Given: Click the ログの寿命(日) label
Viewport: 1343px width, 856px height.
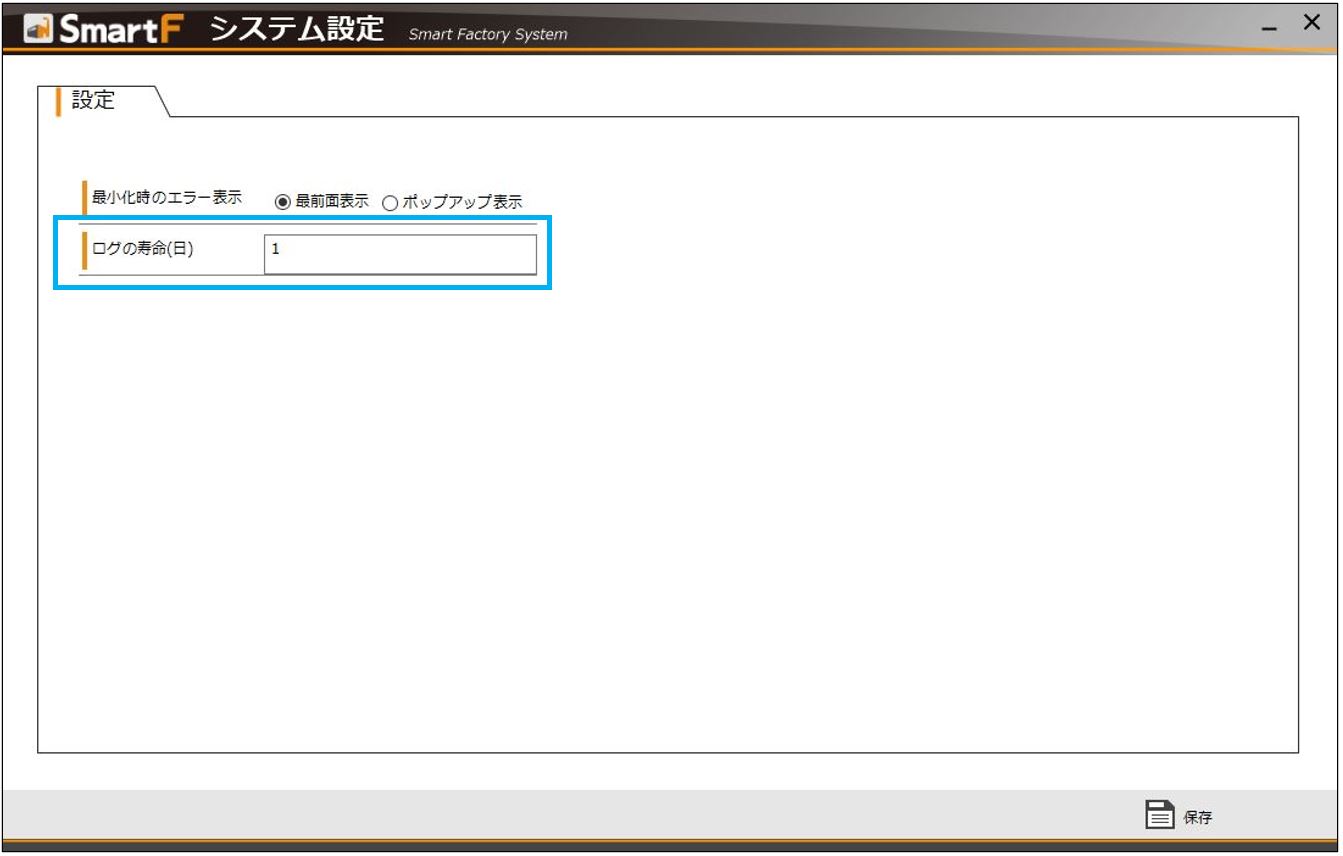Looking at the screenshot, I should pyautogui.click(x=142, y=250).
